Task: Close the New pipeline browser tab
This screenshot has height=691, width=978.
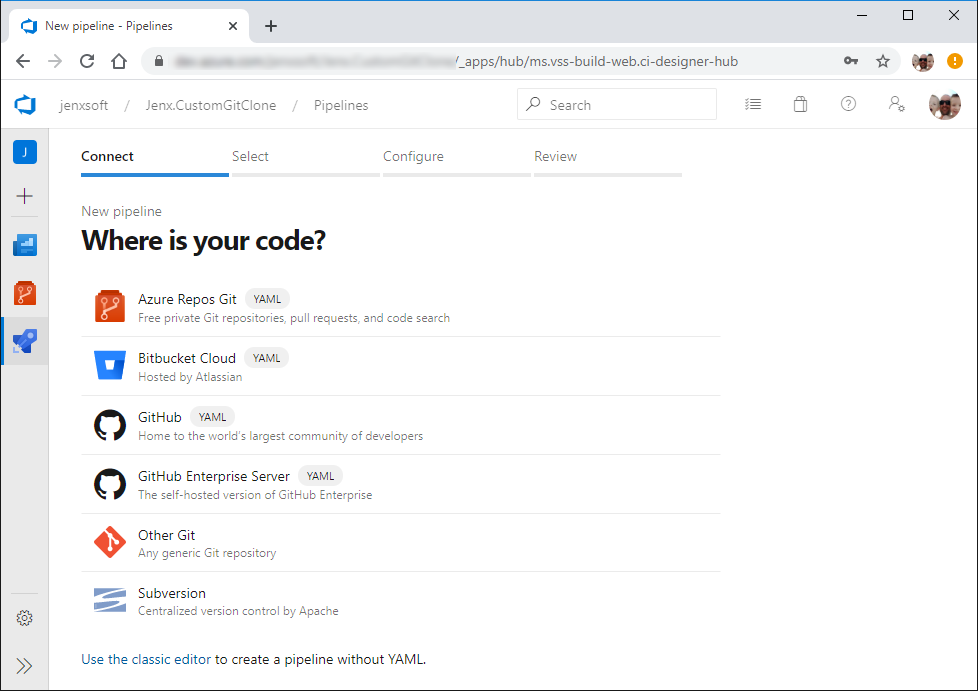Action: (233, 26)
